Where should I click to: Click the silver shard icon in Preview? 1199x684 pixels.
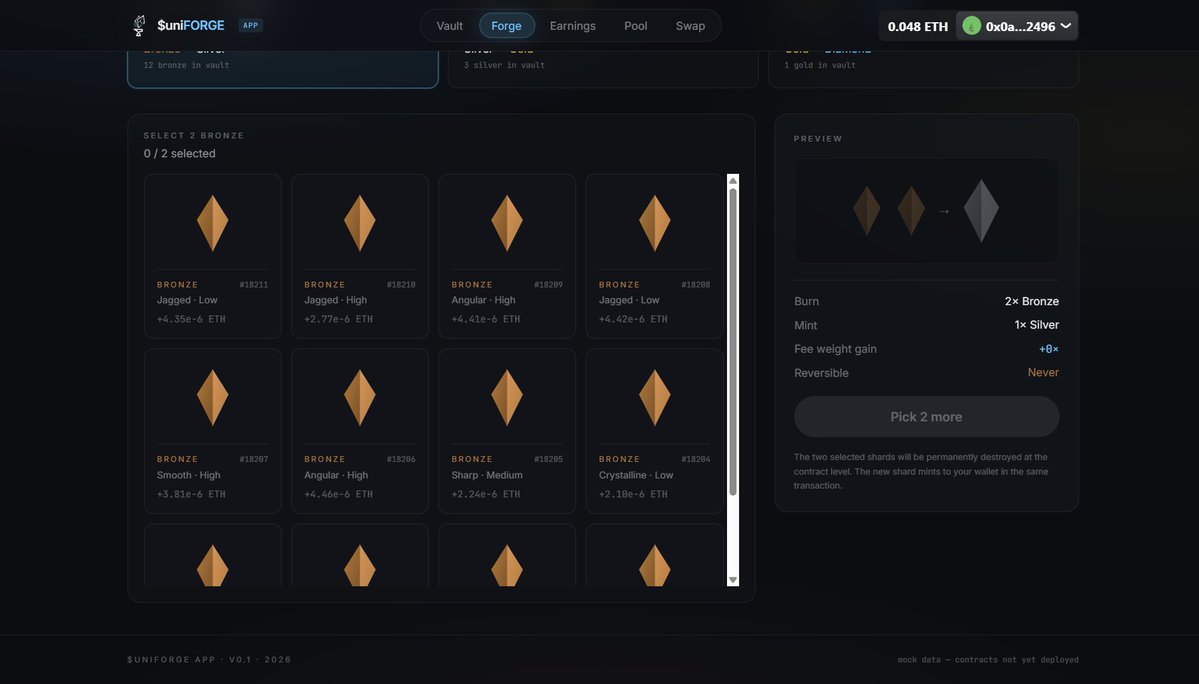[x=981, y=211]
